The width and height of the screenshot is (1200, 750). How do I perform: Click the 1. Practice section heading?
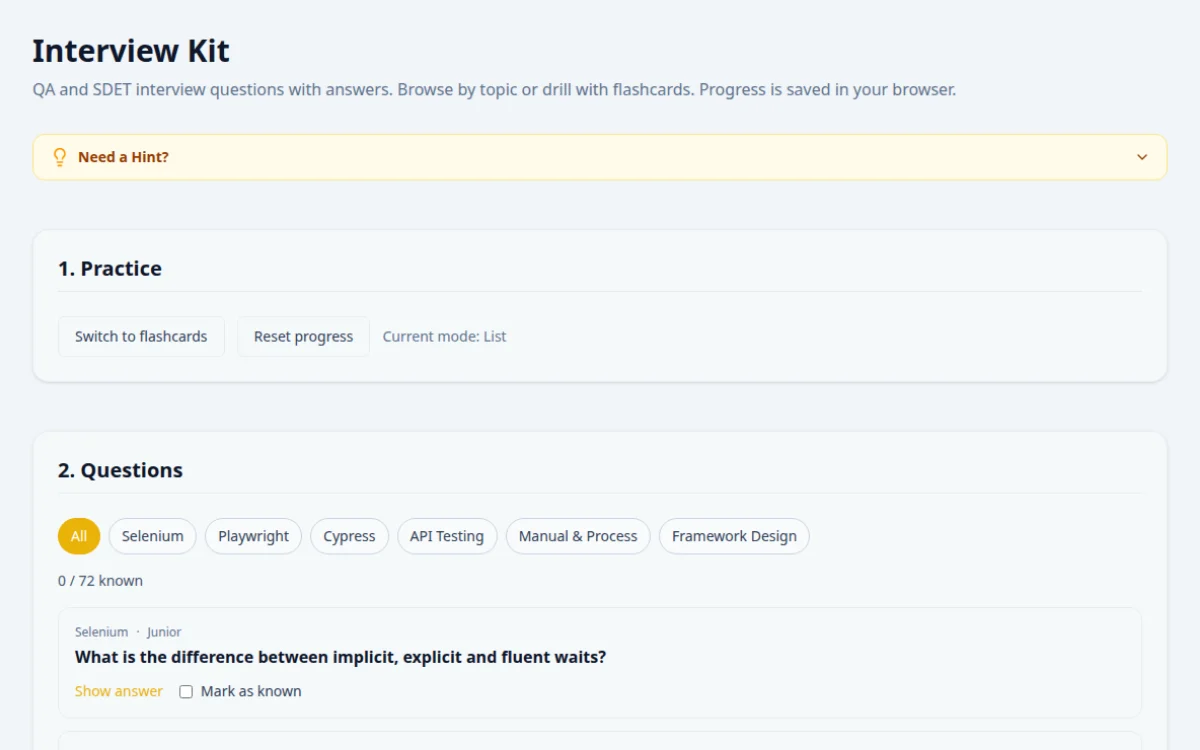click(x=110, y=268)
